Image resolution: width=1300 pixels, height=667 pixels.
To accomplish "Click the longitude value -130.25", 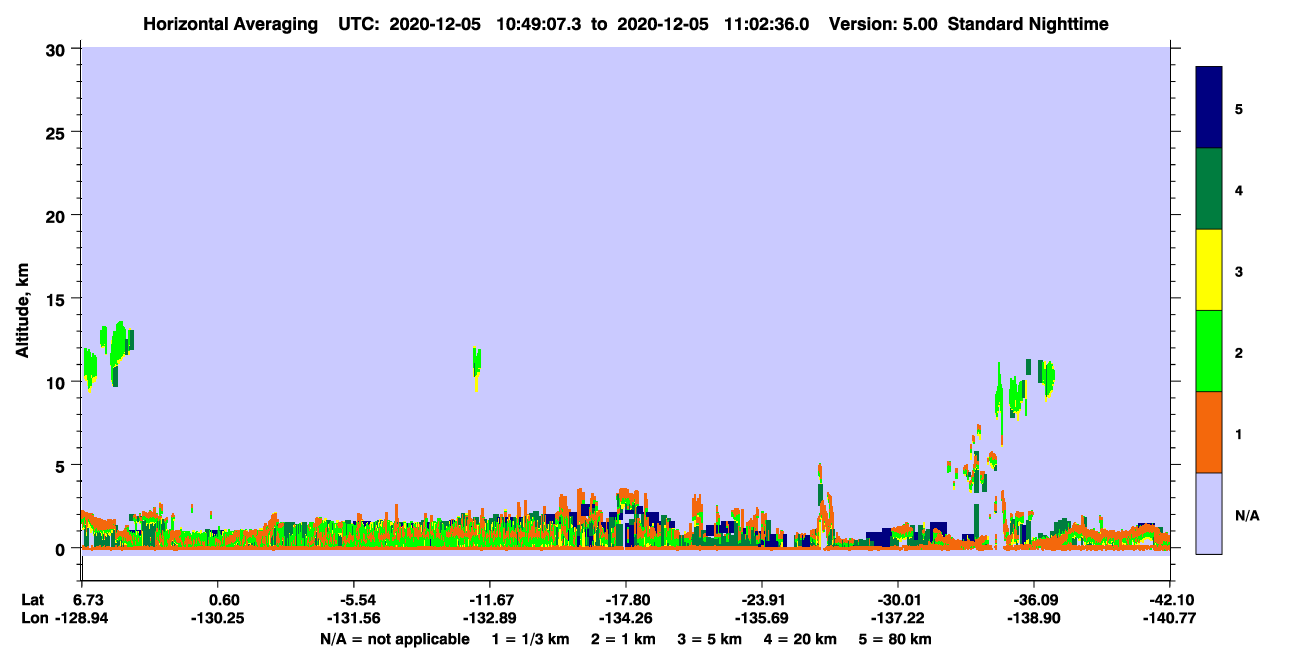I will click(x=218, y=618).
